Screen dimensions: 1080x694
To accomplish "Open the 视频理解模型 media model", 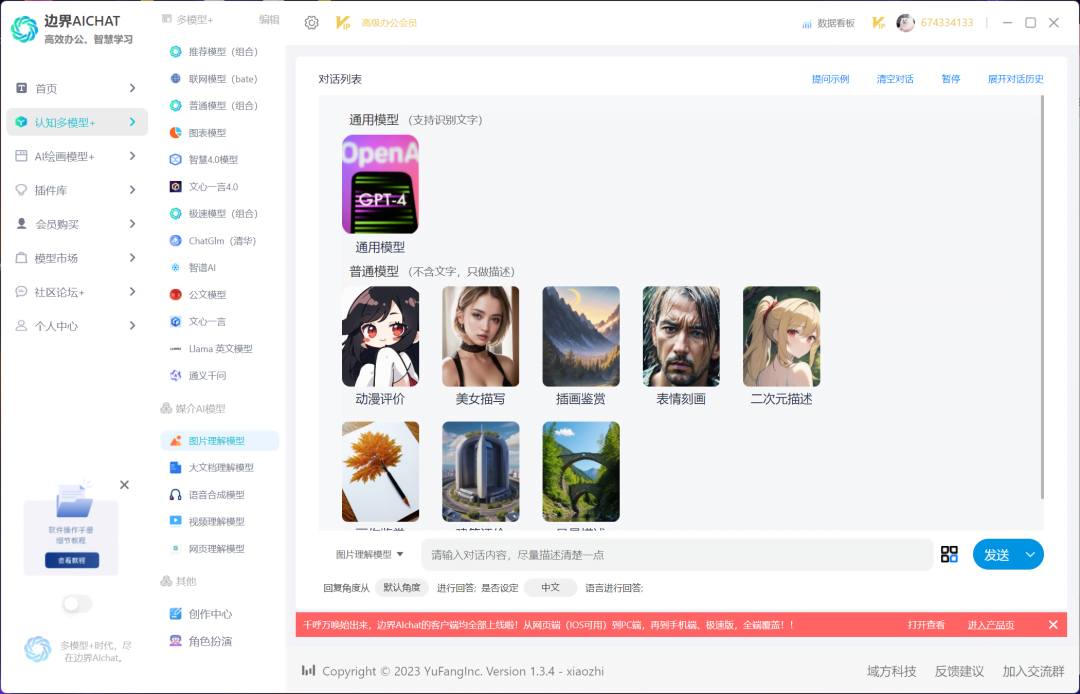I will 214,520.
